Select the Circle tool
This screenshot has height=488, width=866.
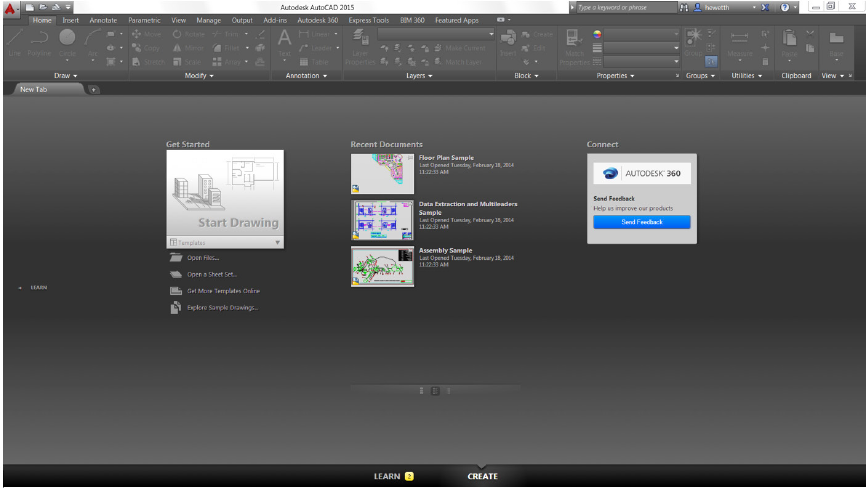coord(67,43)
